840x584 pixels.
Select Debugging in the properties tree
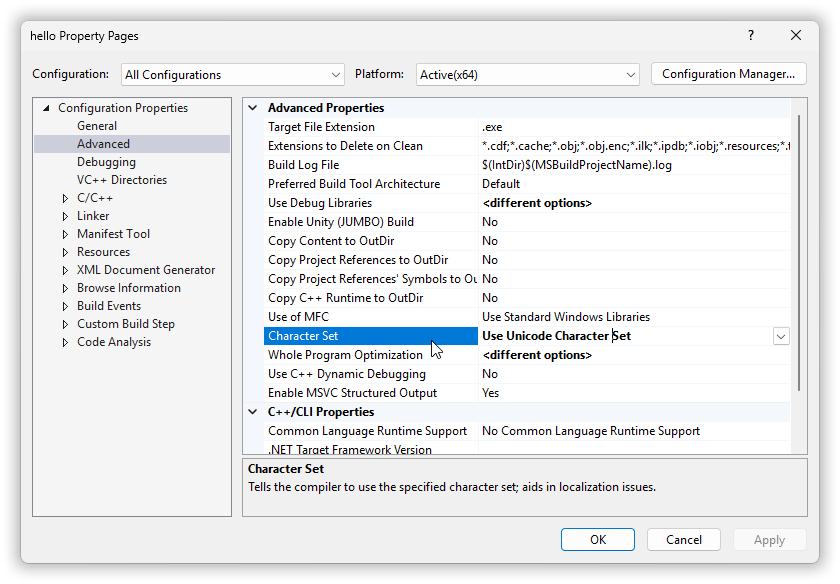(106, 162)
